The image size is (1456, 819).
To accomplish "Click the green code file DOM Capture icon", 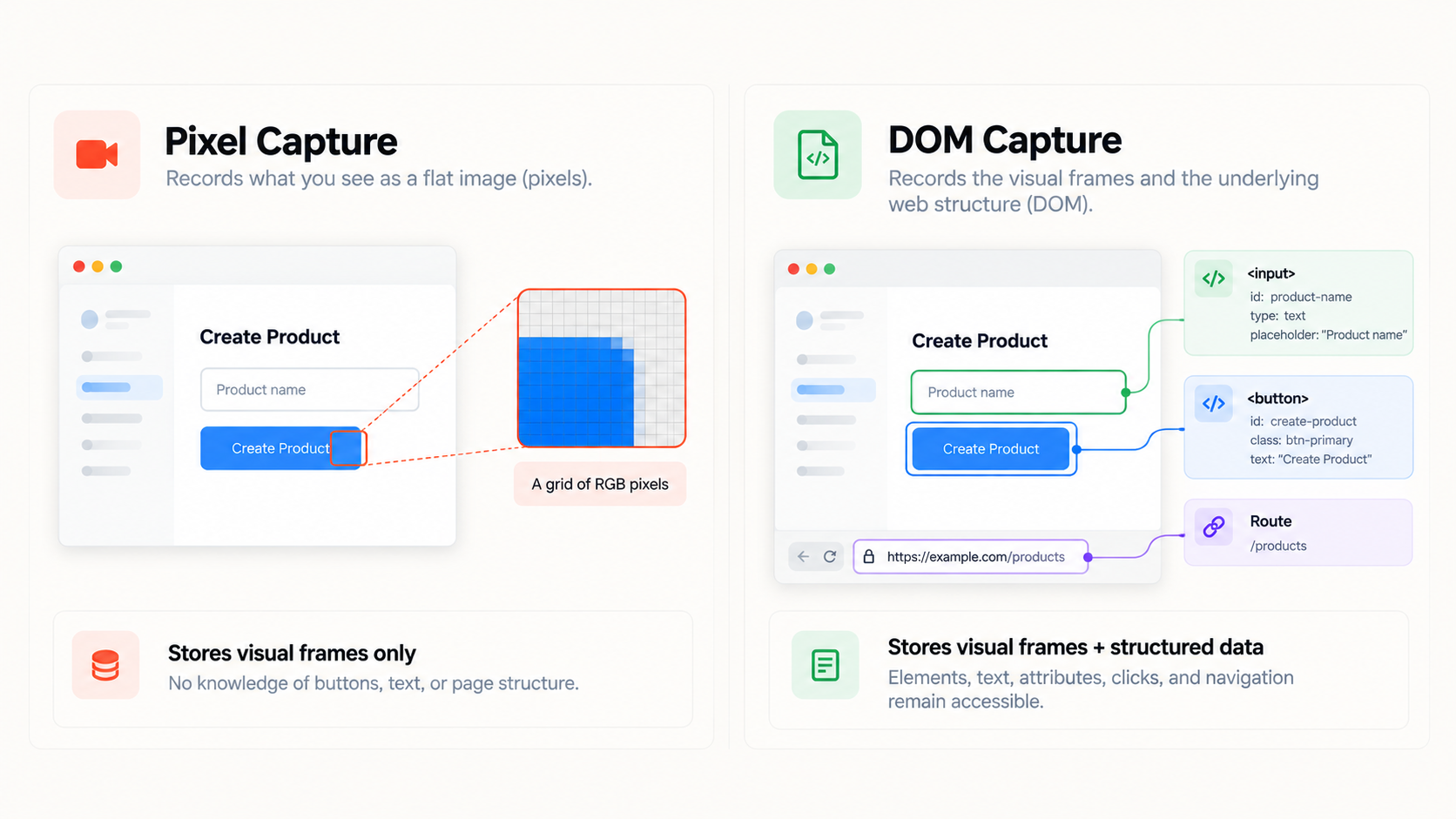I will [818, 155].
